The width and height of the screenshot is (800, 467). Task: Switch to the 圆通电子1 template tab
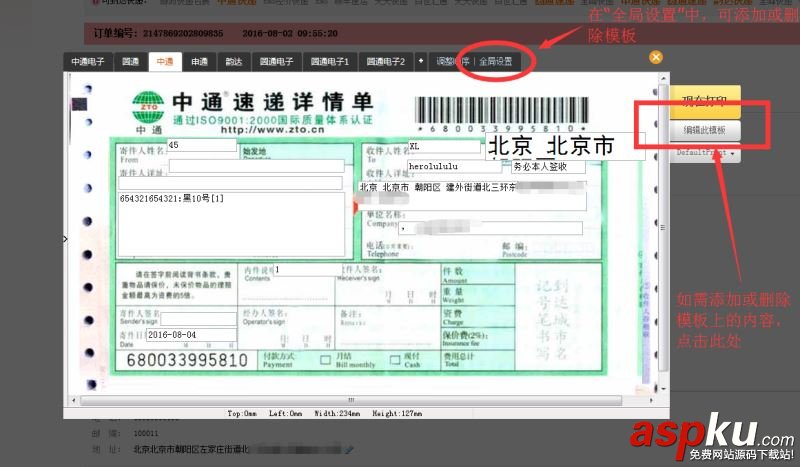click(x=330, y=61)
